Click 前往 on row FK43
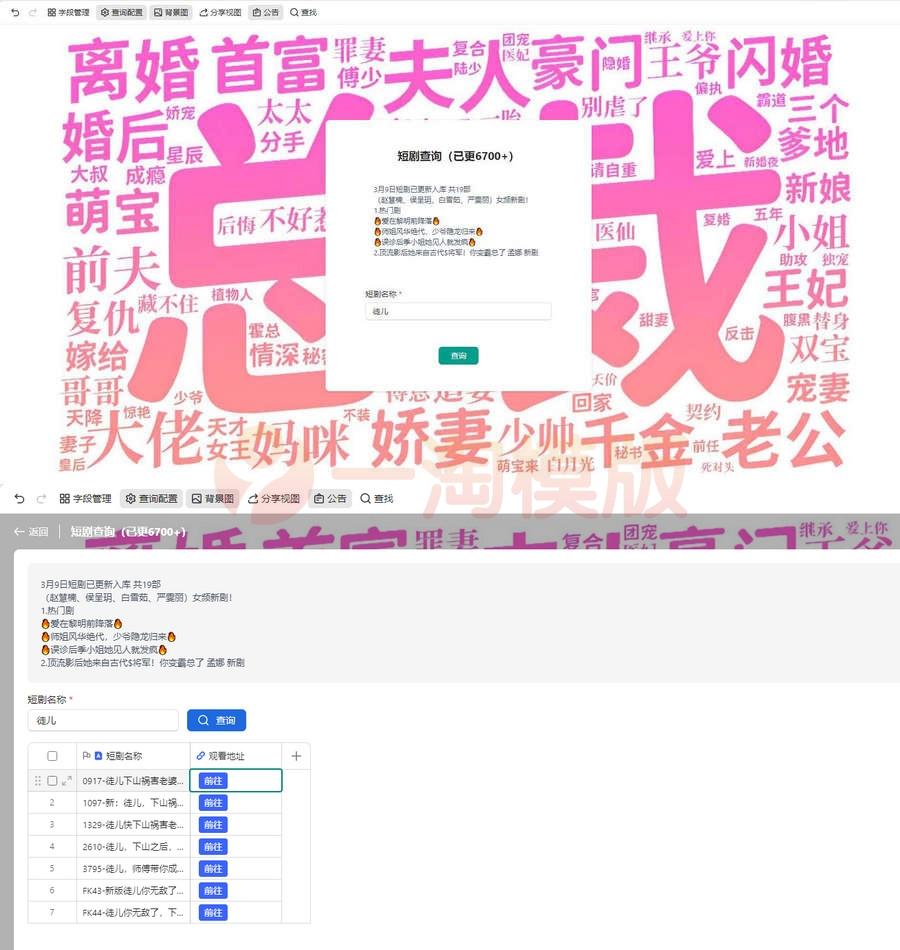Viewport: 900px width, 950px height. 212,890
